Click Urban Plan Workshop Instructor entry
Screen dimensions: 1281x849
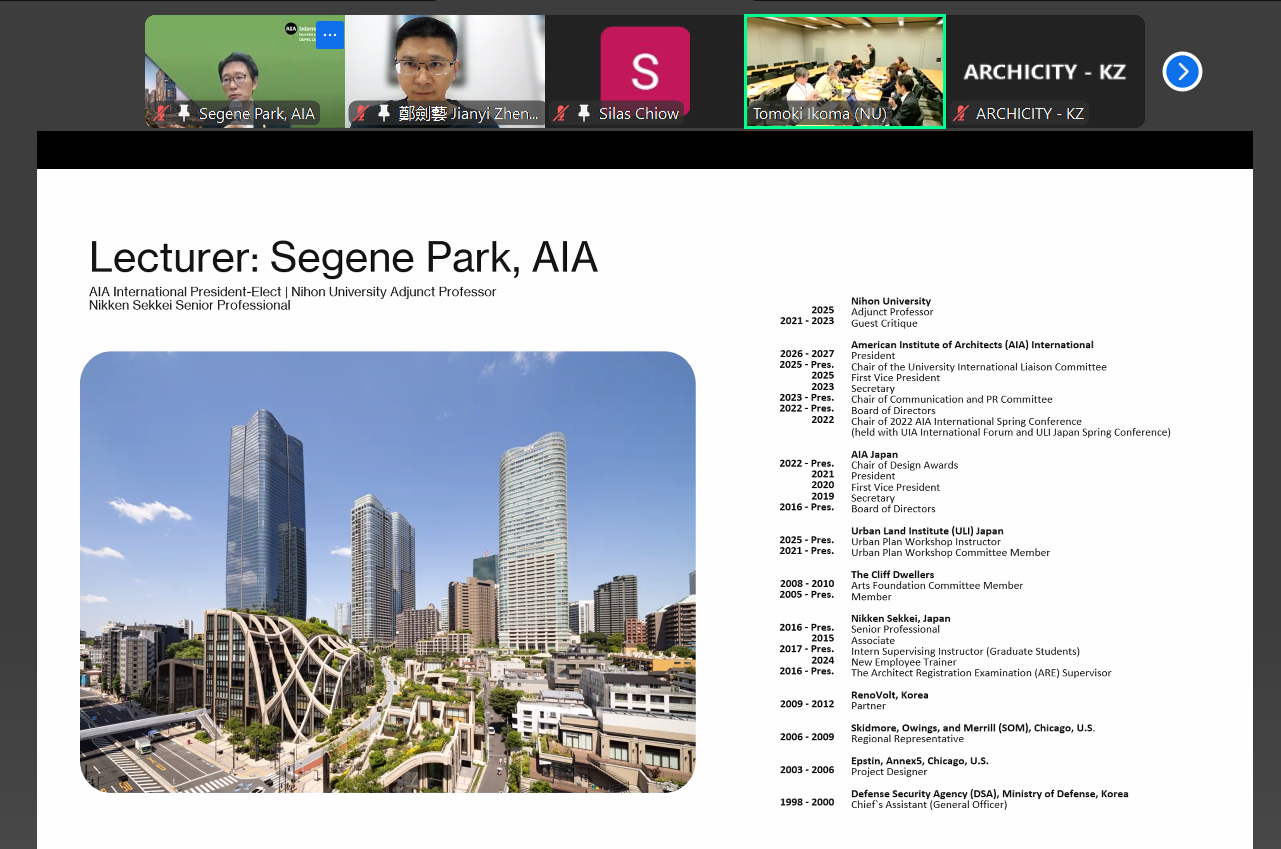coord(926,542)
